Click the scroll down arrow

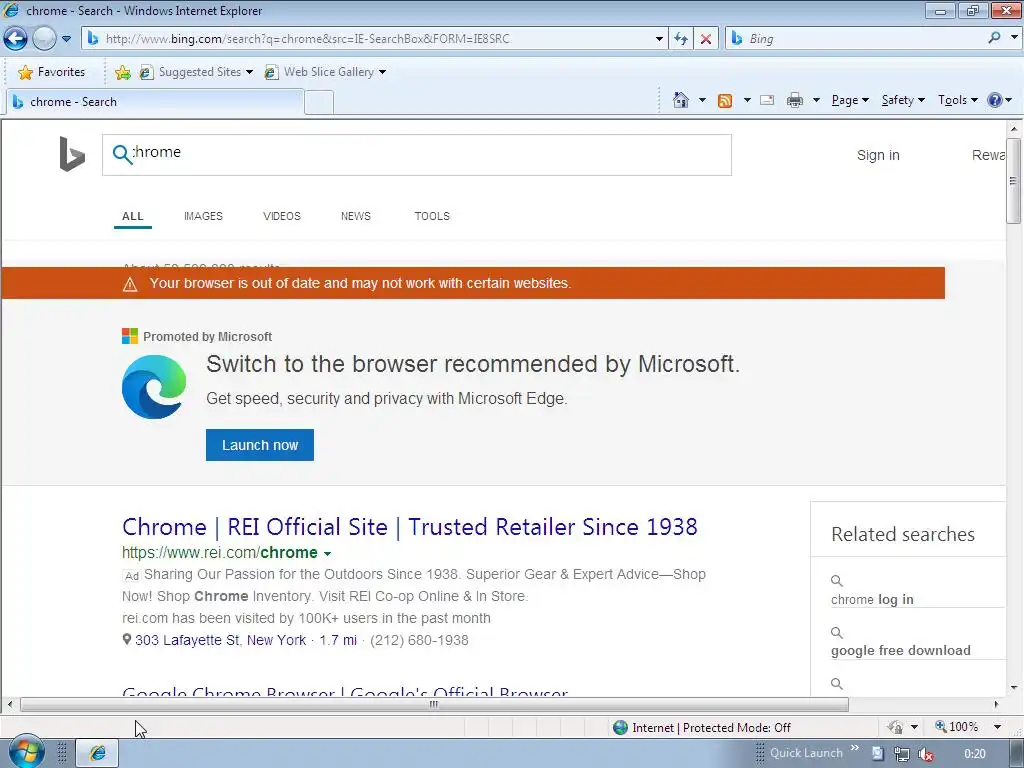pos(1014,688)
